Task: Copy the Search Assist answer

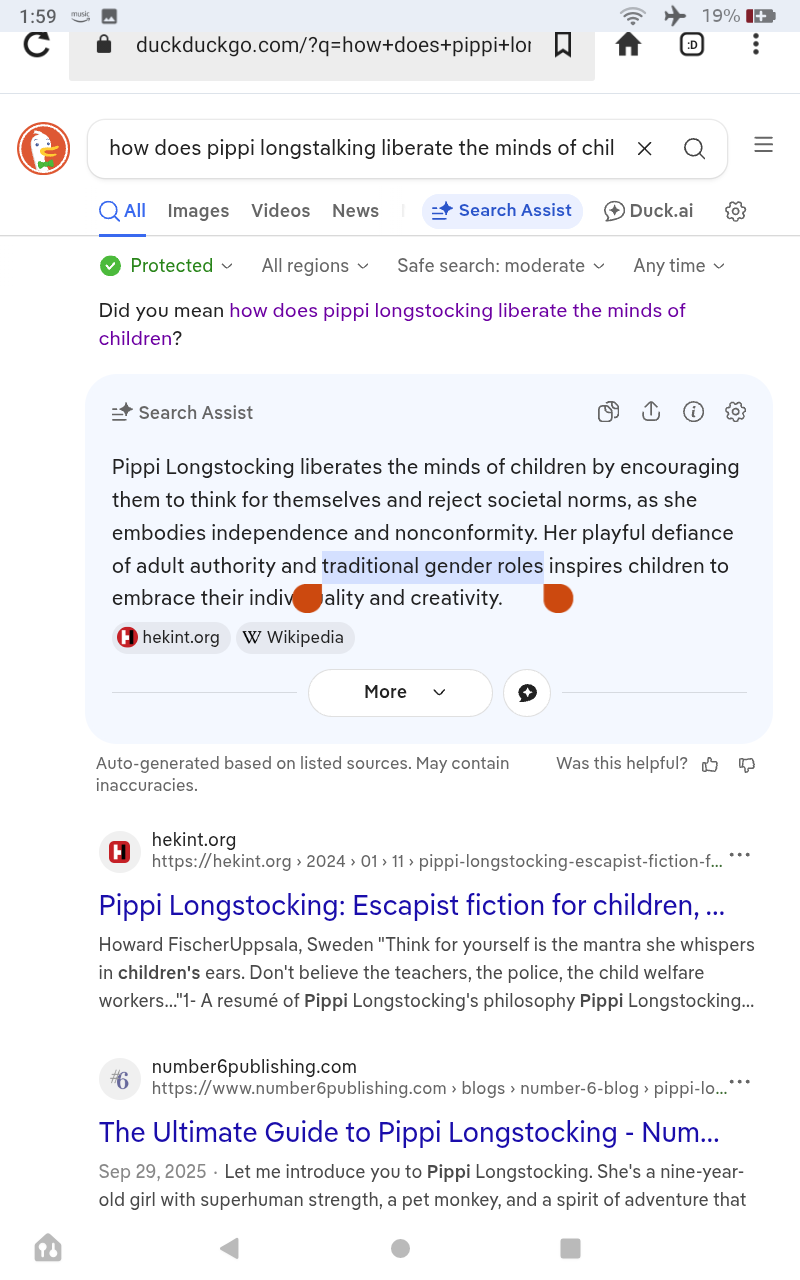Action: tap(608, 412)
